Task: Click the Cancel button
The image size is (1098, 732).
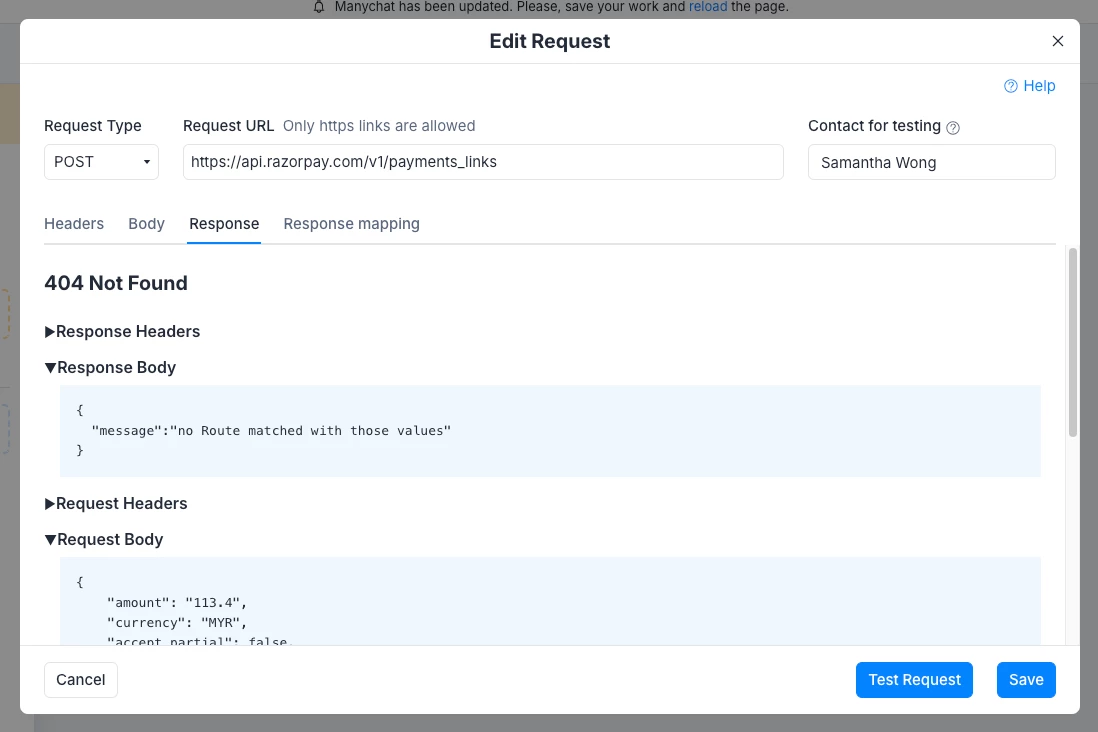Action: [81, 679]
